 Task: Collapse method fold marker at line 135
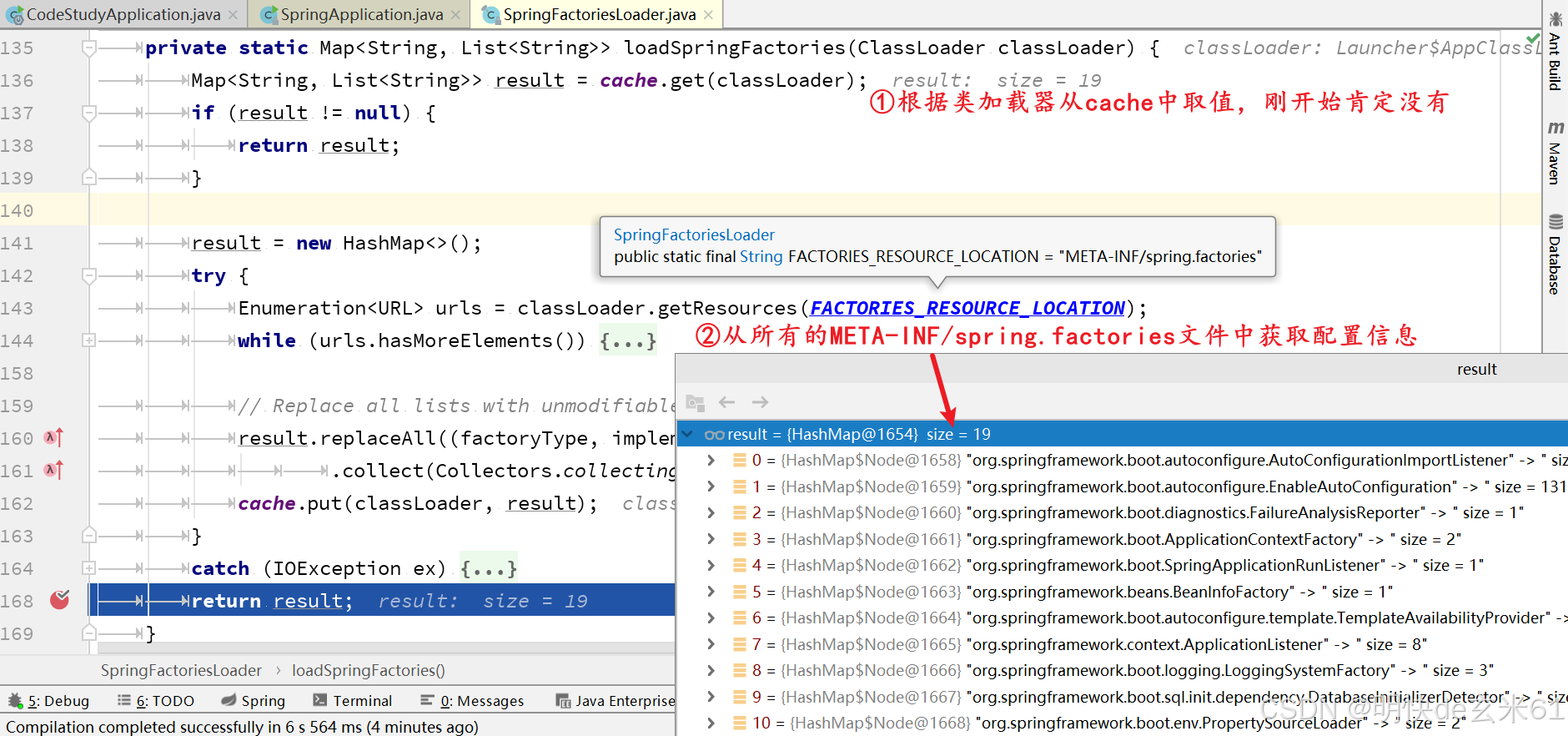[x=89, y=48]
